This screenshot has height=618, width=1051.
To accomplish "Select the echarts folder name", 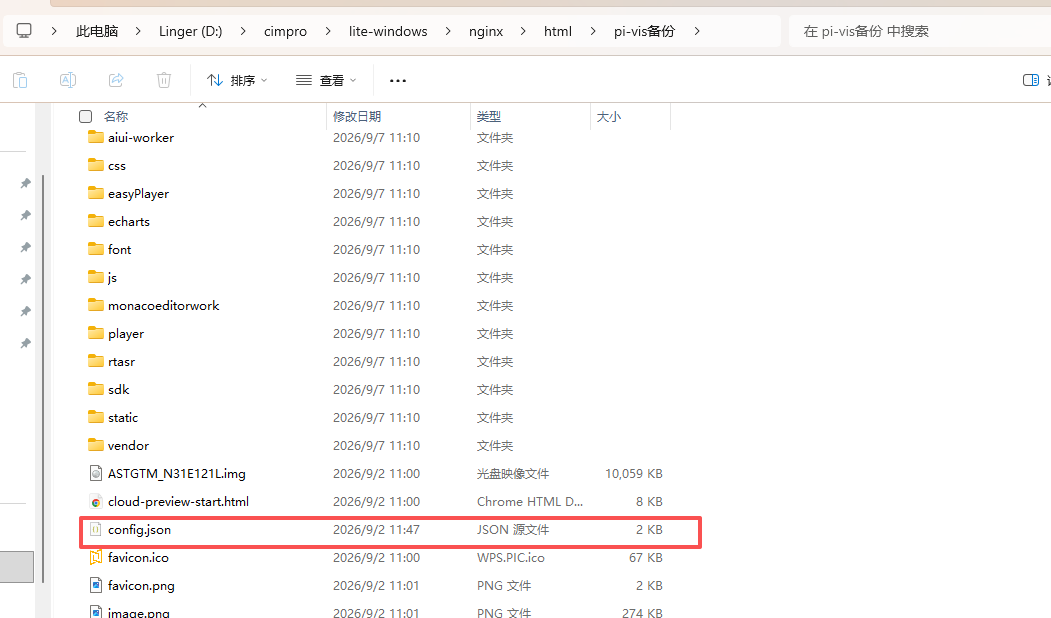I will 129,222.
